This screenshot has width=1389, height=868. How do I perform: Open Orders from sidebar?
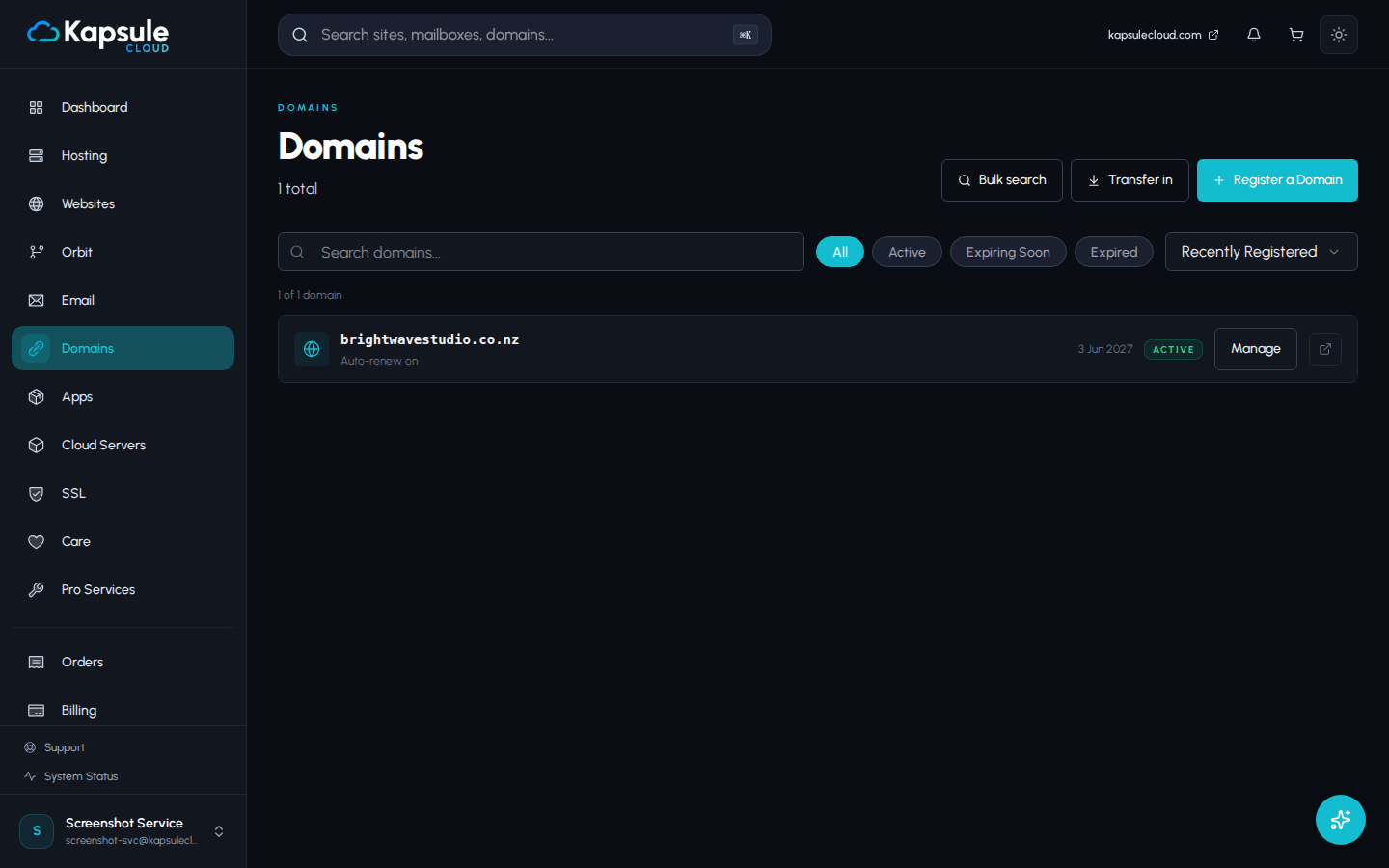click(123, 662)
